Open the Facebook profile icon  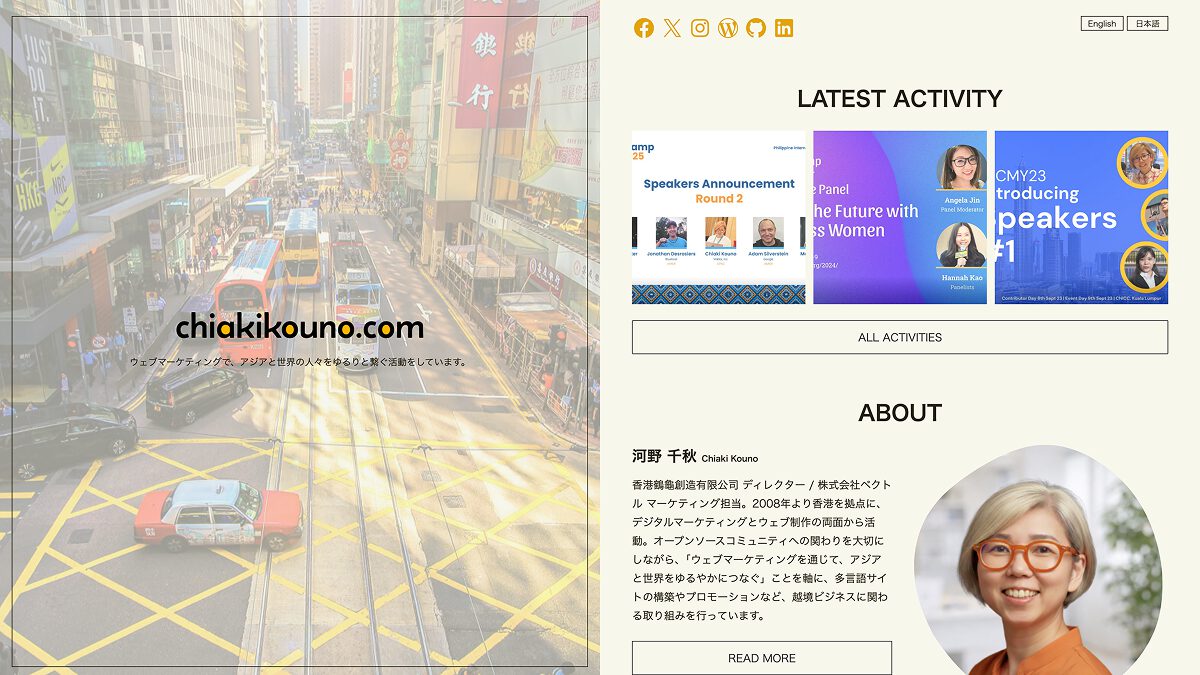coord(643,28)
